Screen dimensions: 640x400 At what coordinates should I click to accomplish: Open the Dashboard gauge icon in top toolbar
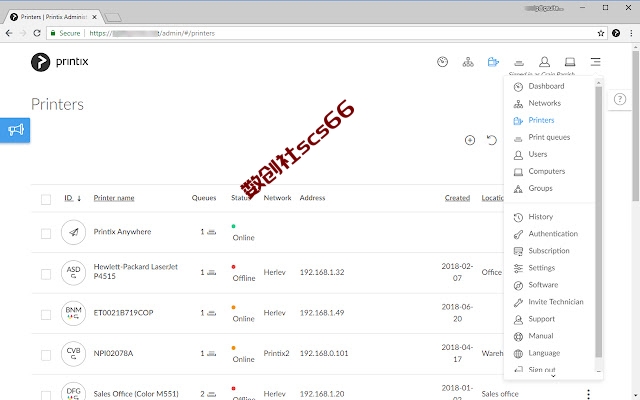[442, 62]
